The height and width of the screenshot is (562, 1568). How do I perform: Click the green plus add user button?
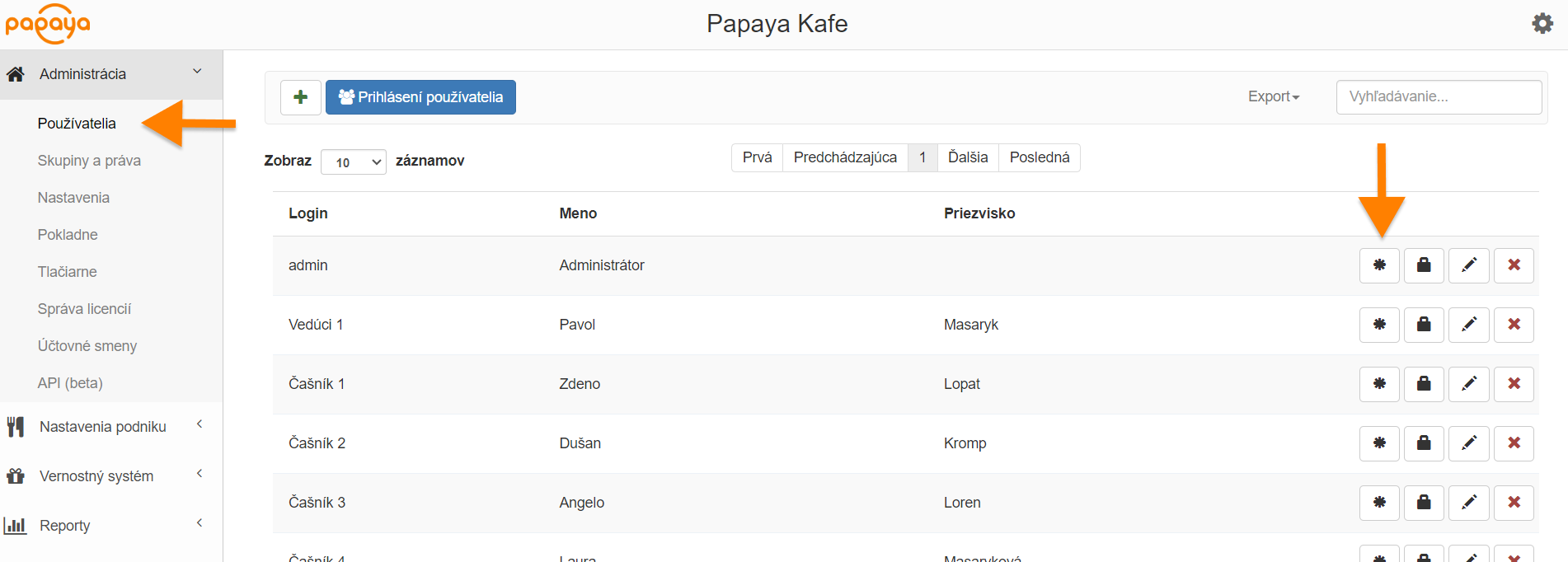click(x=300, y=97)
